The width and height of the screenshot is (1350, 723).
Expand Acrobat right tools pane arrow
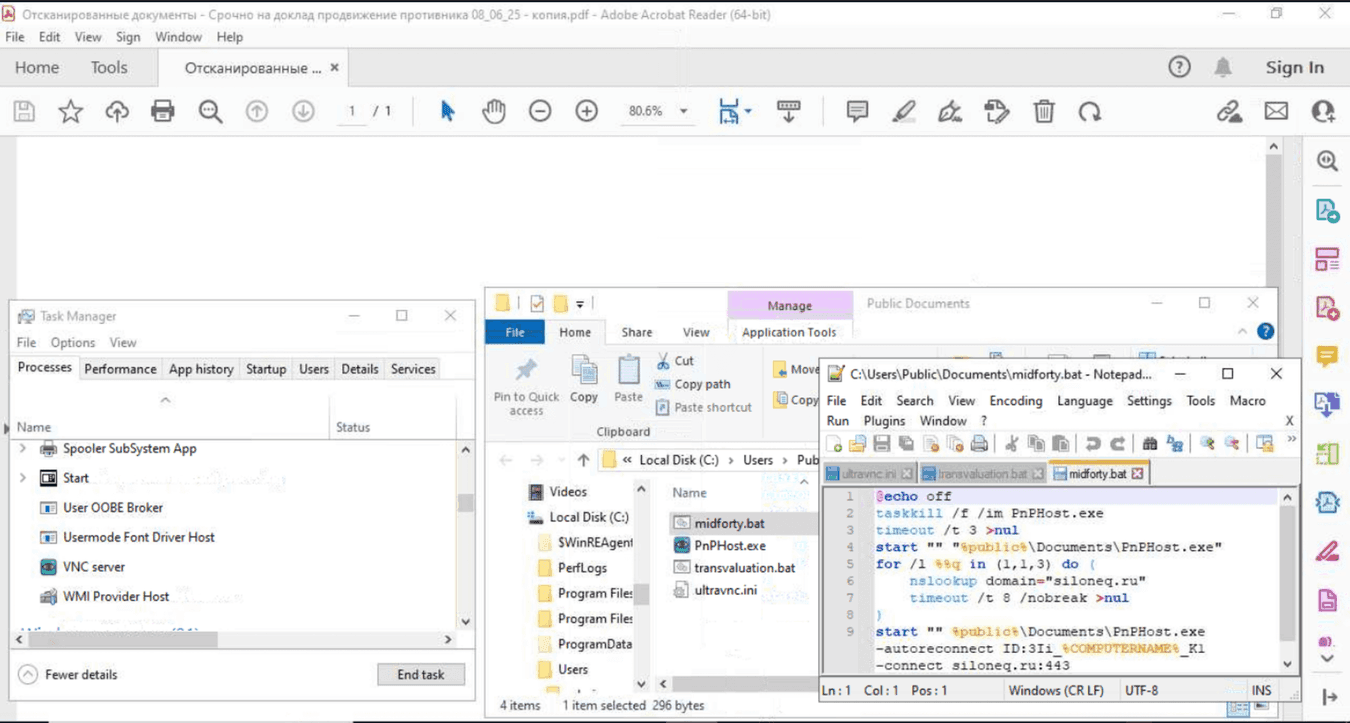(1329, 697)
